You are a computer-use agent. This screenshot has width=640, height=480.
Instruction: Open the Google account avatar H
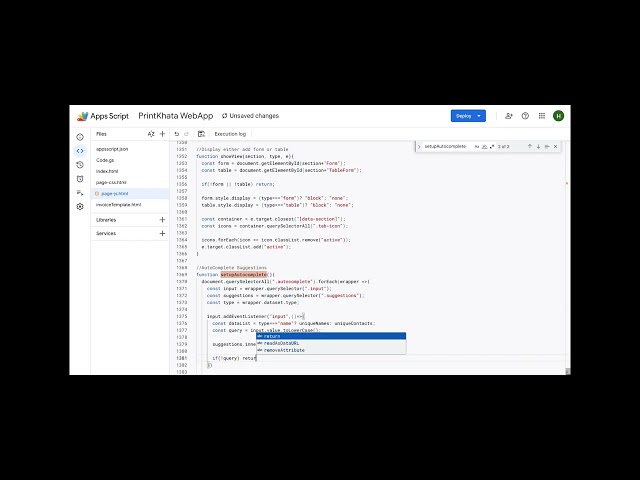pos(558,116)
